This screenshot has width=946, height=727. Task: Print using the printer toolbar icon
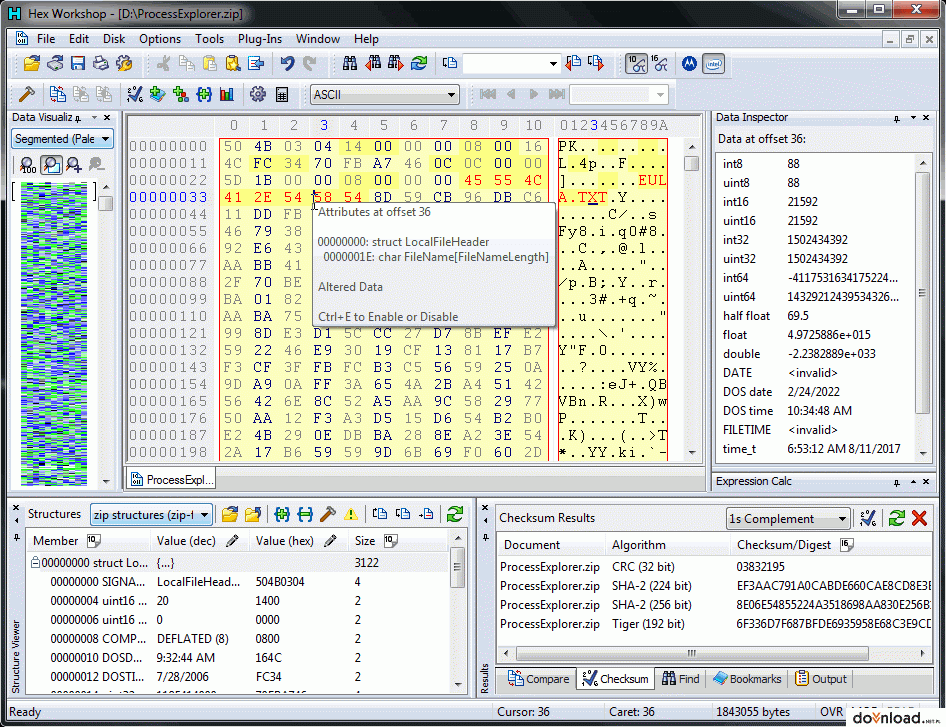pos(101,63)
